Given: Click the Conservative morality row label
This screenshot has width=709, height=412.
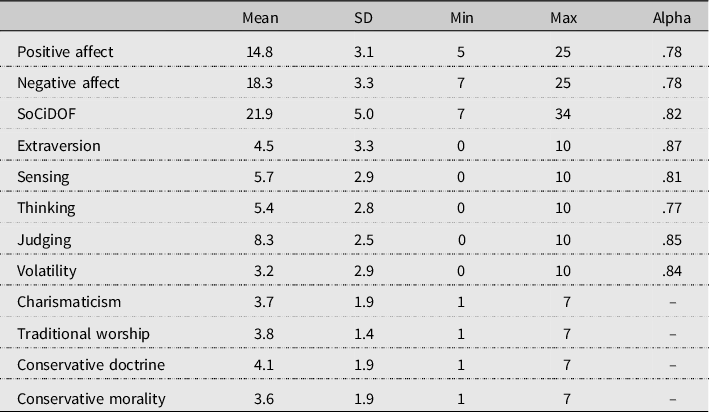Looking at the screenshot, I should tap(91, 399).
